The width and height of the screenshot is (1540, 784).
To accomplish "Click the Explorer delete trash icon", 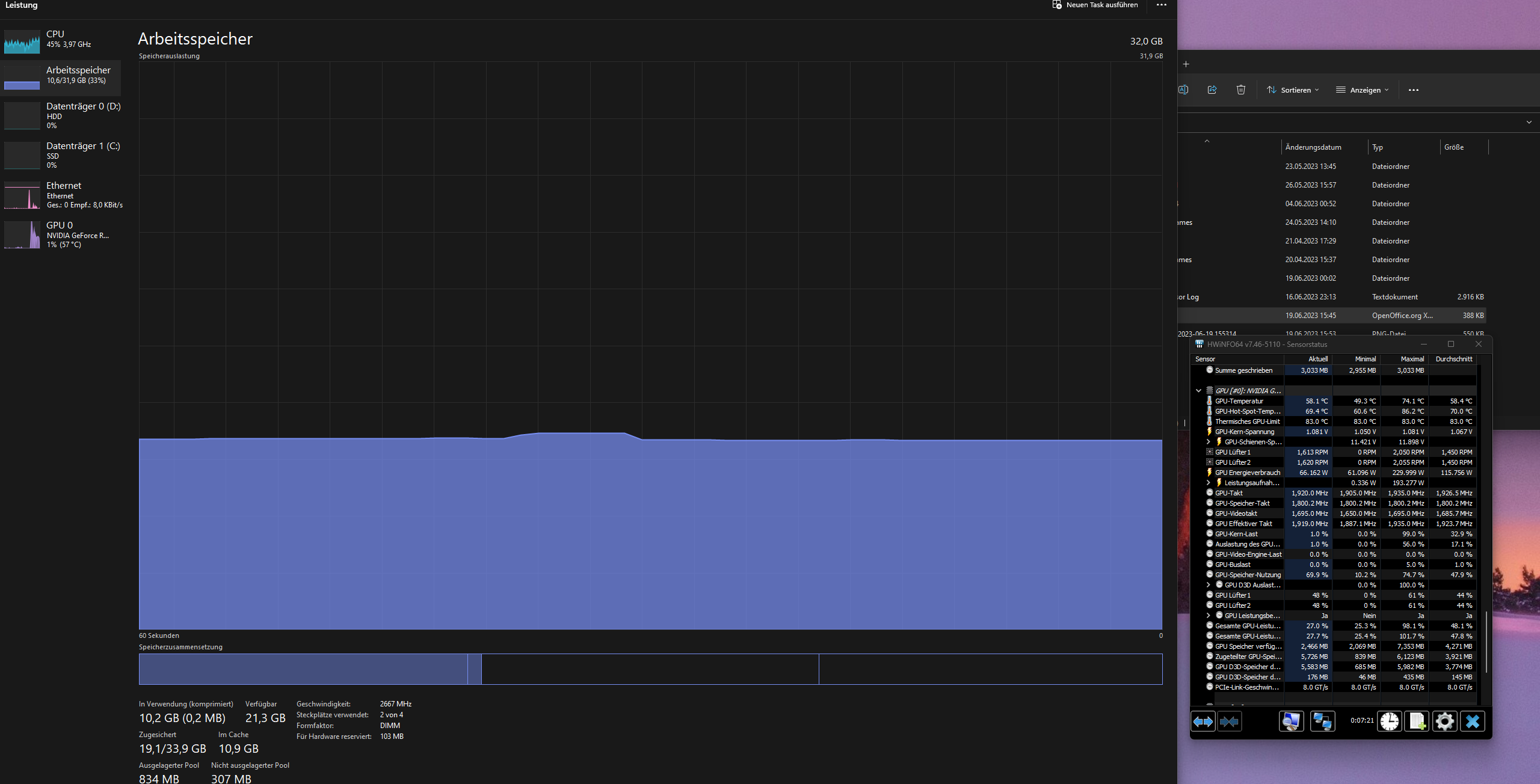I will 1241,90.
